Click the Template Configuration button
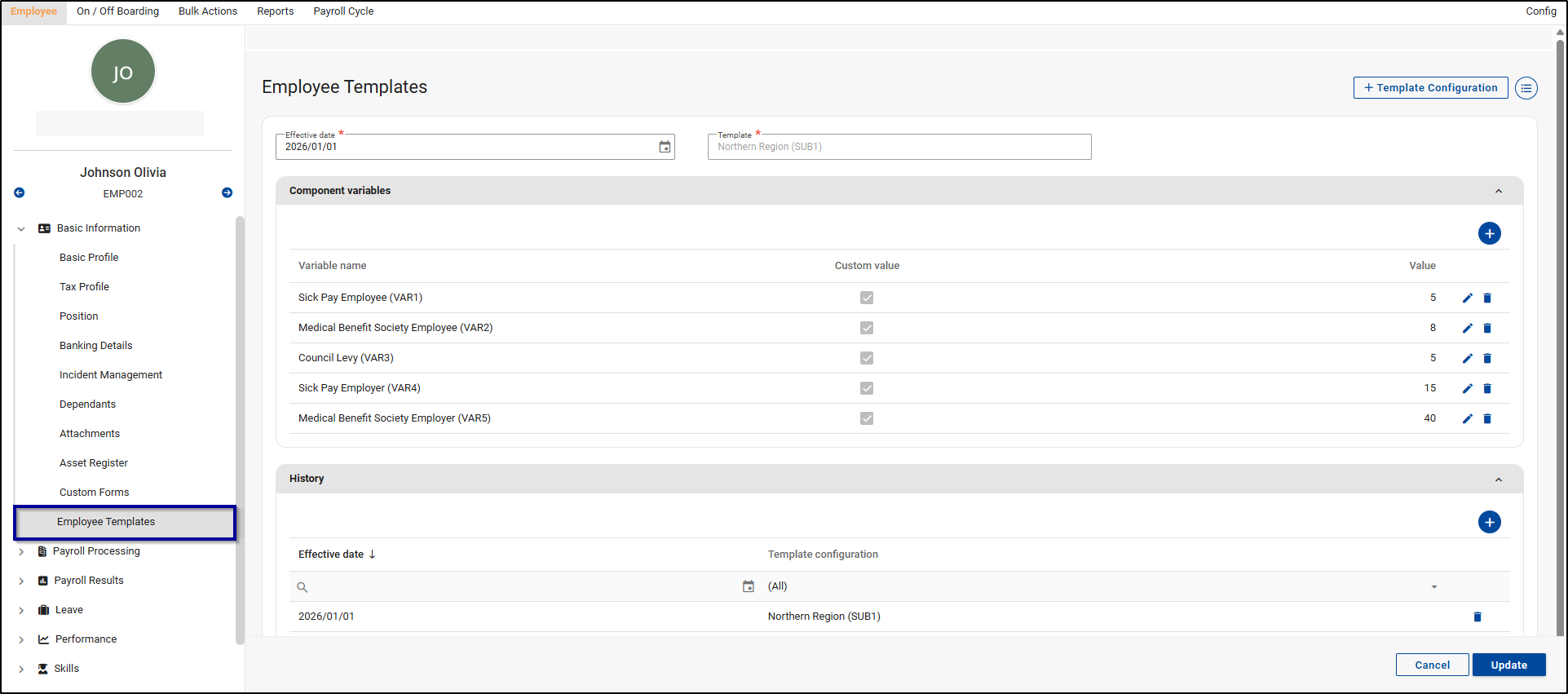 [x=1430, y=88]
